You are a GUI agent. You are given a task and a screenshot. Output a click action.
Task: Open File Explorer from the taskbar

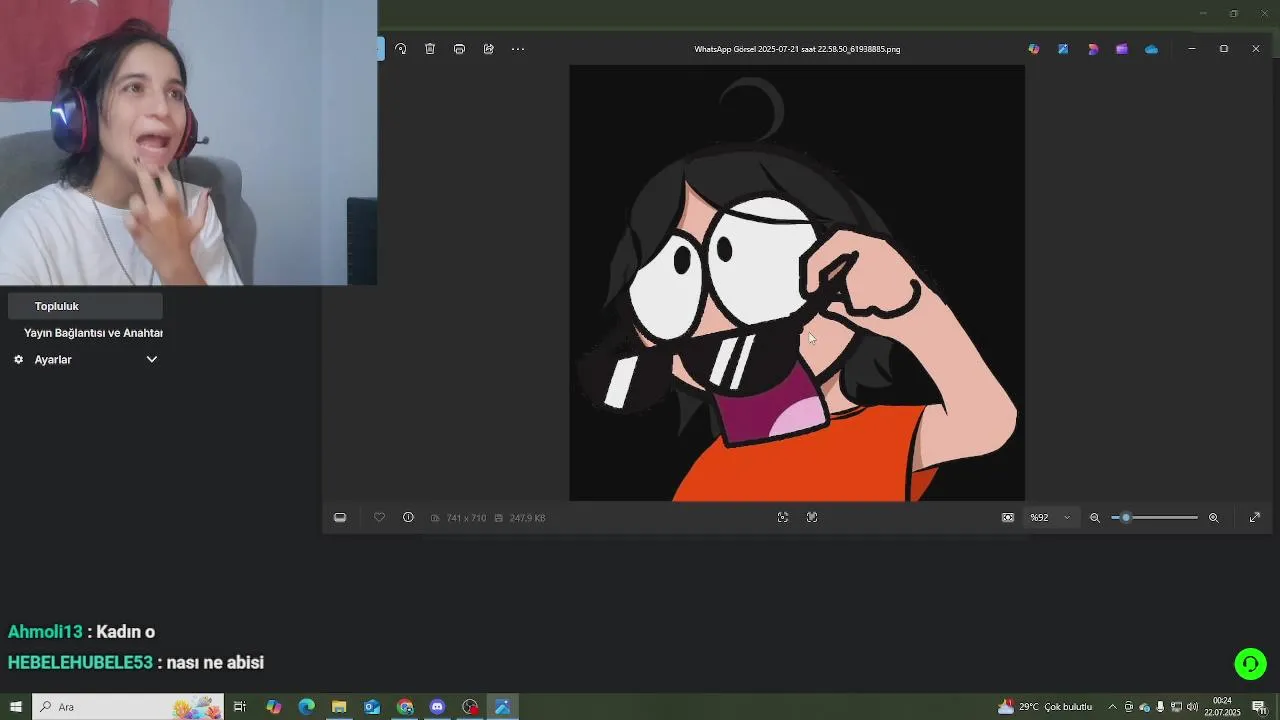[x=339, y=707]
